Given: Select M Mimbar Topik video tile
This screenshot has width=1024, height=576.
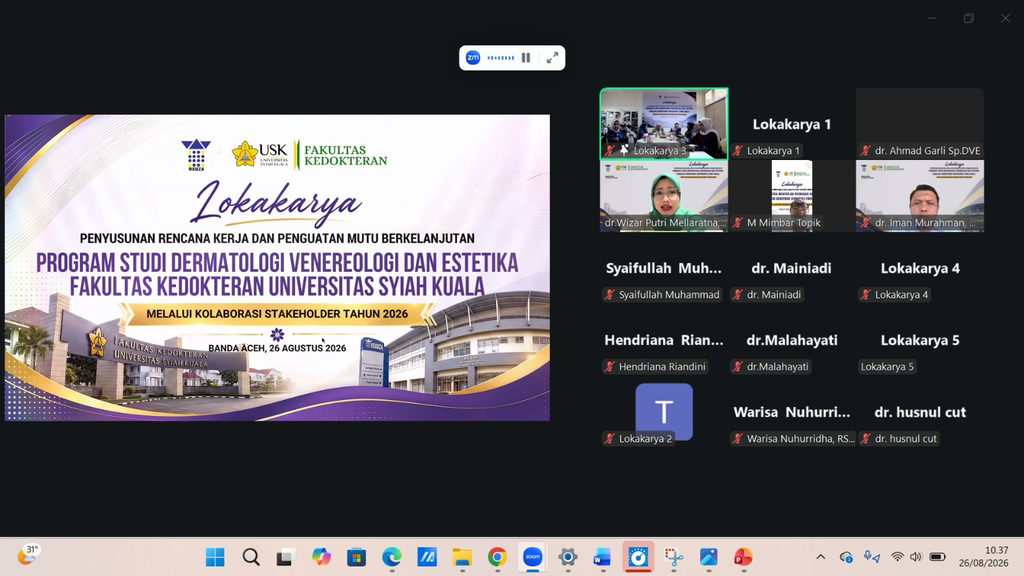Looking at the screenshot, I should point(792,196).
